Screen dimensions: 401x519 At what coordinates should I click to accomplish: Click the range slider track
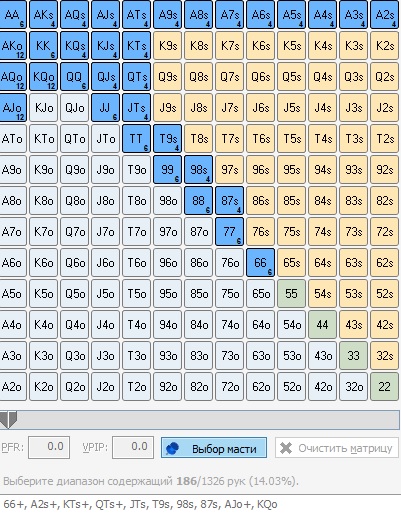[200, 420]
